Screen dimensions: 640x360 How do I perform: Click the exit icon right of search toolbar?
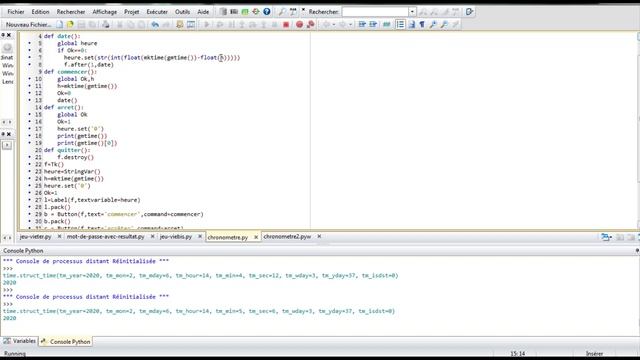469,11
